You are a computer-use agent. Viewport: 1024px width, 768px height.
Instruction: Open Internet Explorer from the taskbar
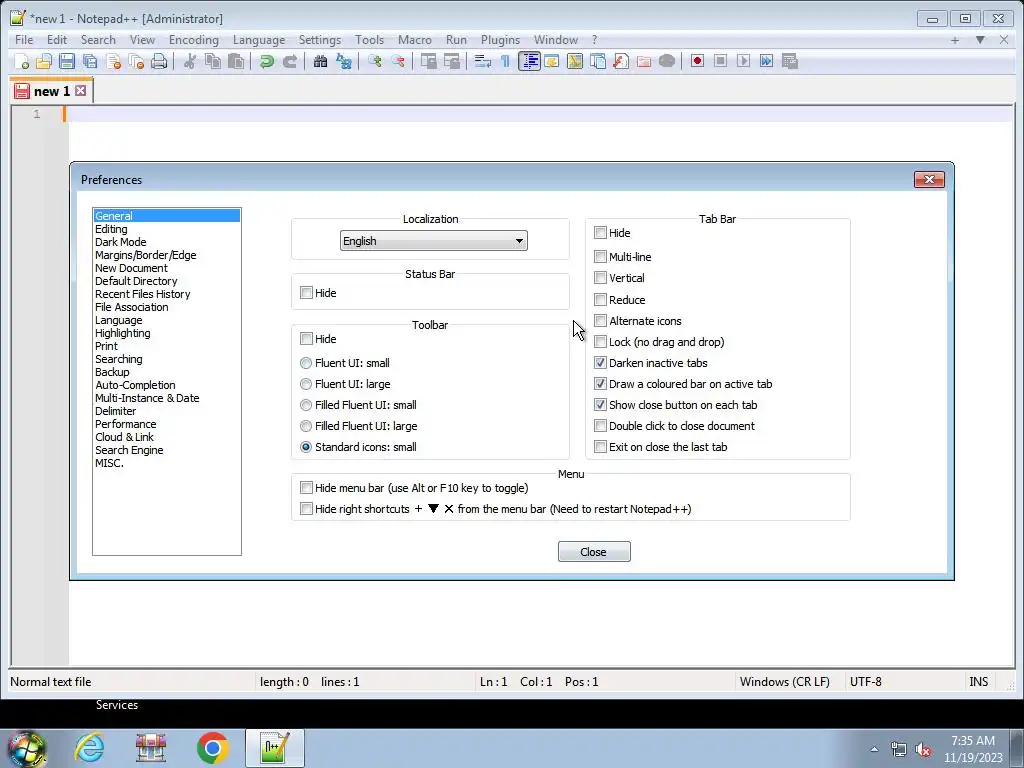coord(89,748)
